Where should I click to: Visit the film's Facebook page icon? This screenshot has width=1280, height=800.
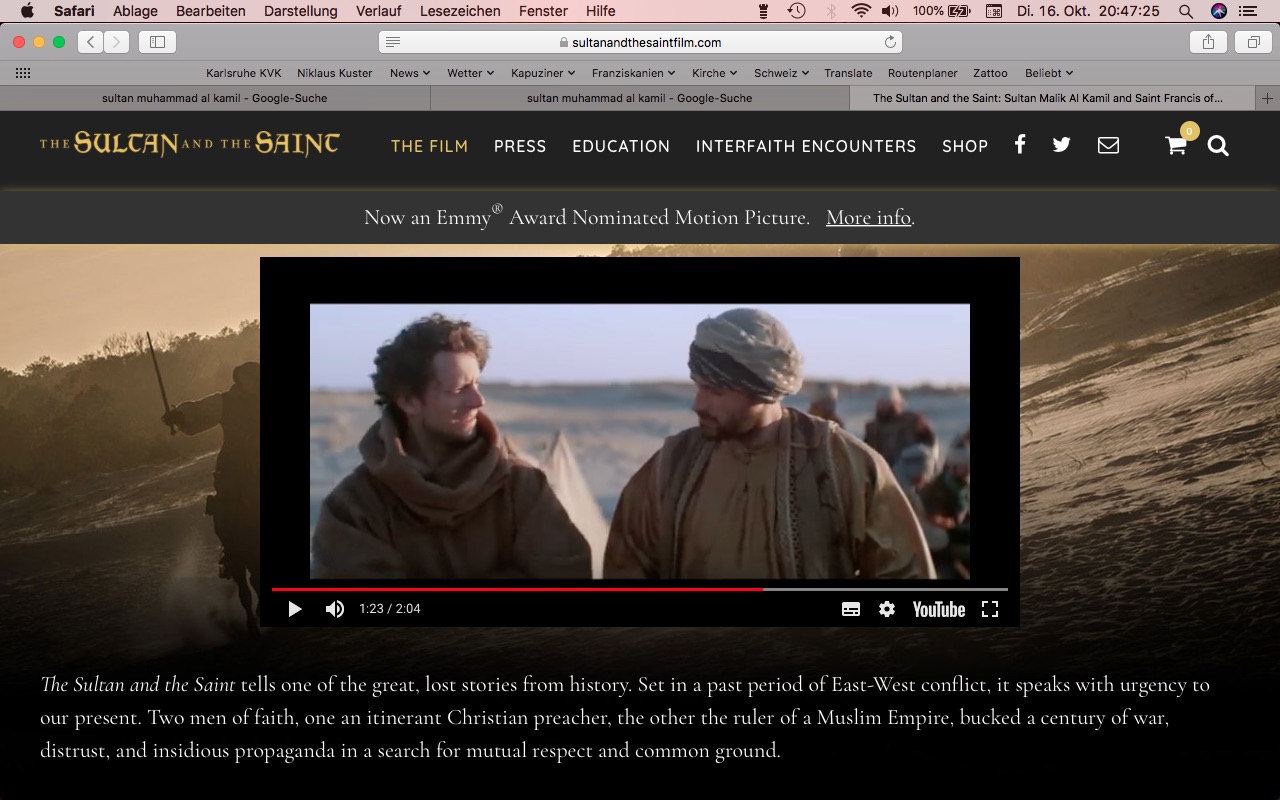[x=1020, y=145]
